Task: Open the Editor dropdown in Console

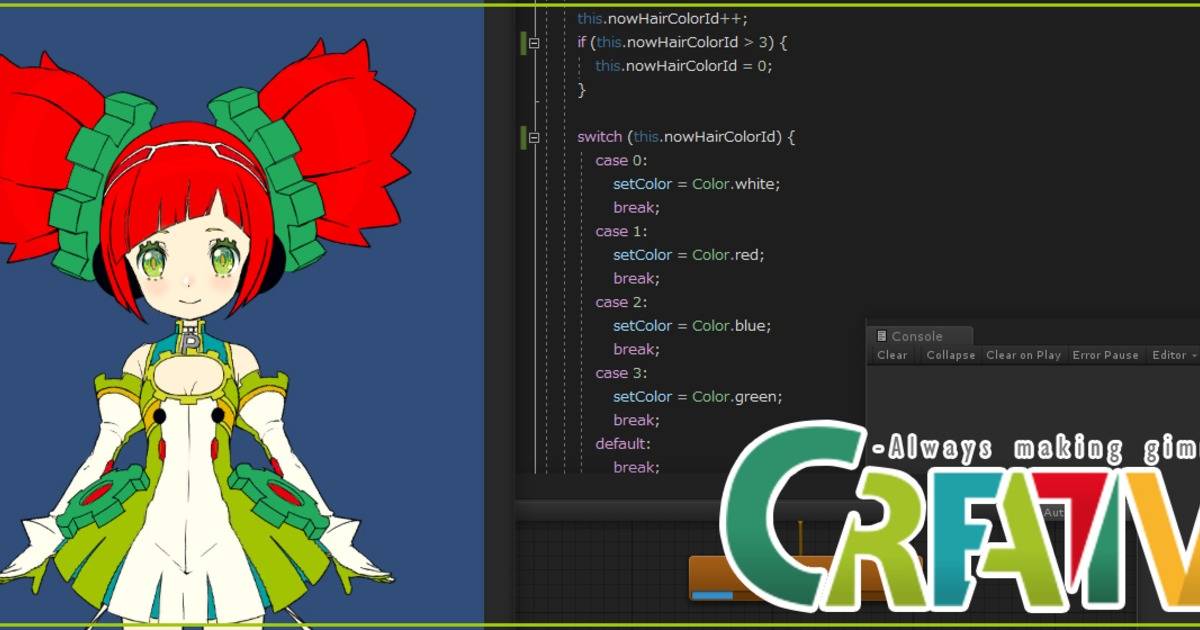Action: pos(1172,355)
